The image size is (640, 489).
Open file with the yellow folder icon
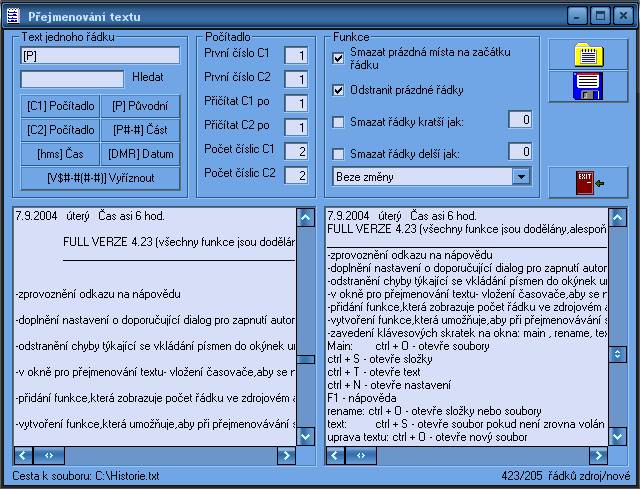click(588, 55)
